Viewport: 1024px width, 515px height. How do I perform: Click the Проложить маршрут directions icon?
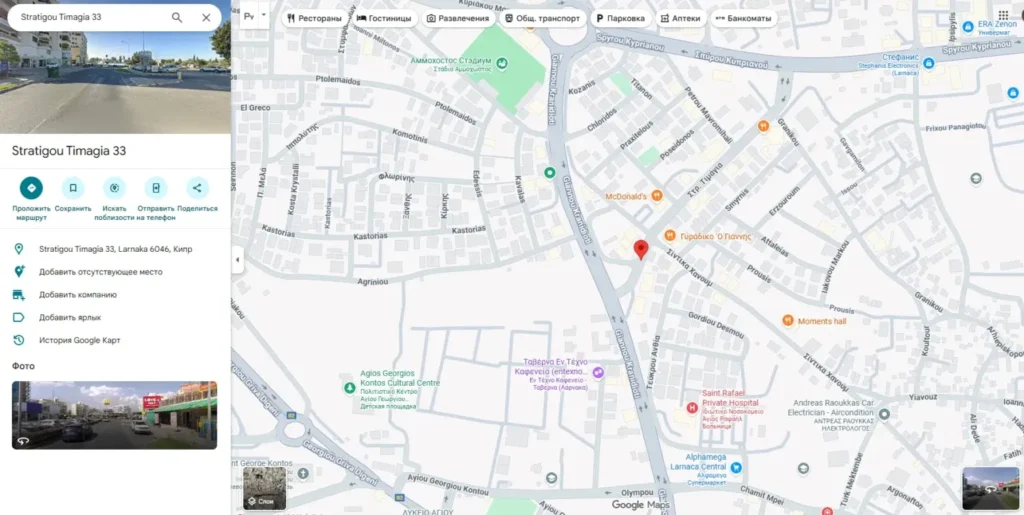point(31,188)
